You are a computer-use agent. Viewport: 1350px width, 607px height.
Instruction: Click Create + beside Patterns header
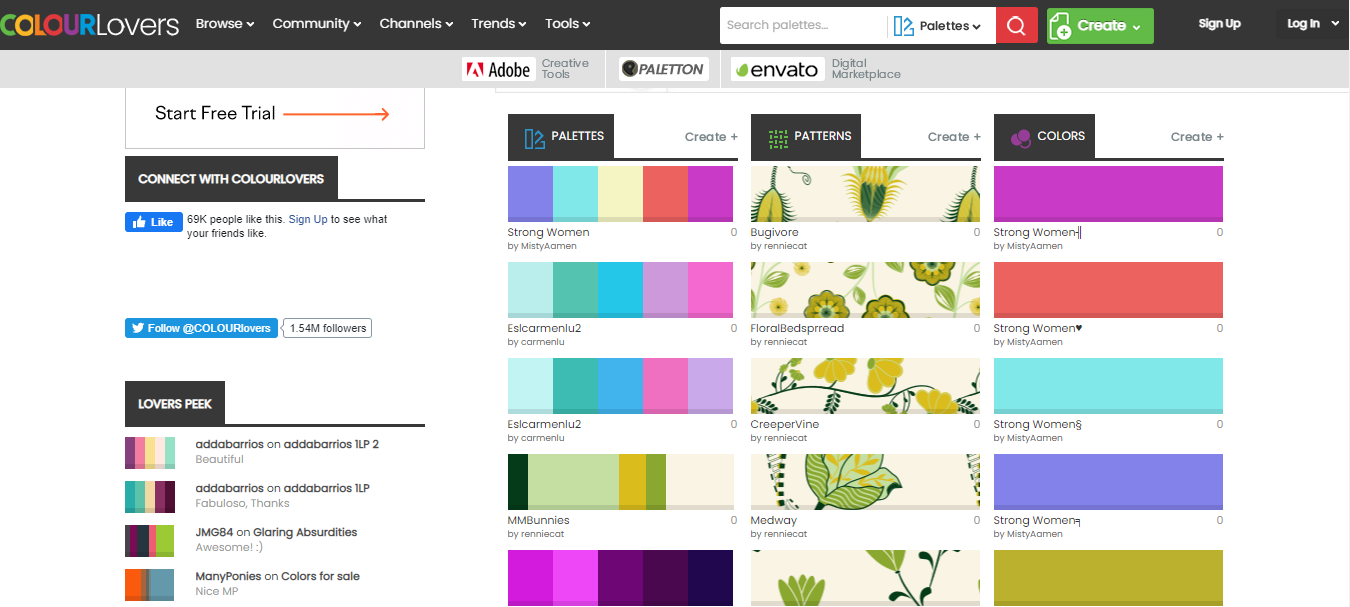tap(954, 137)
